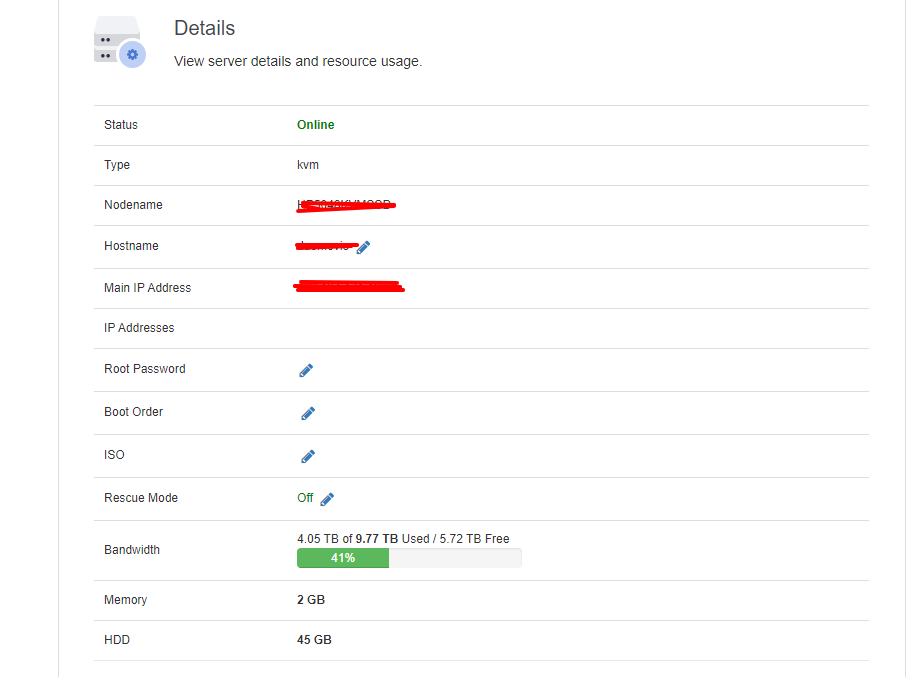Click the green Online status text
This screenshot has height=677, width=915.
tap(315, 125)
